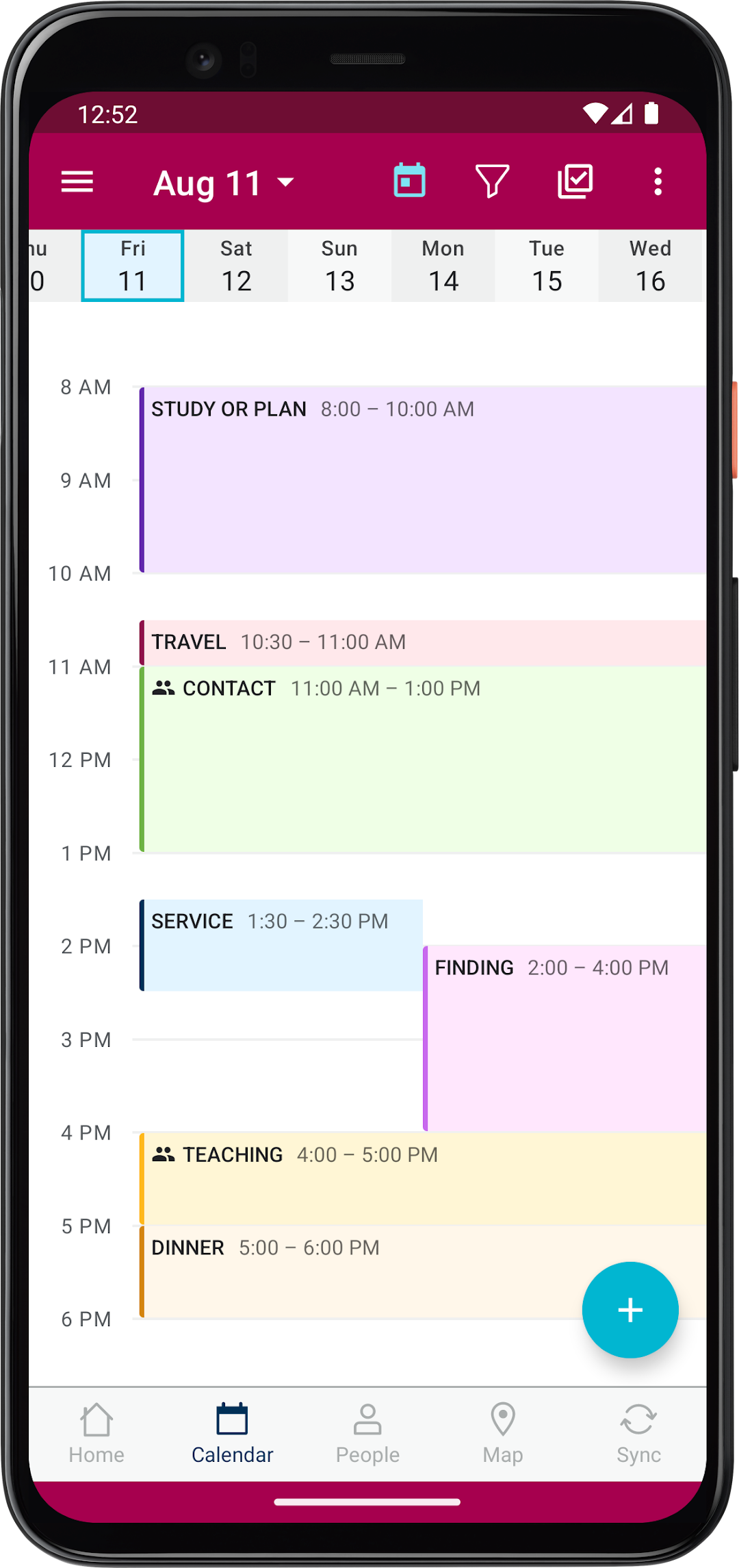Open the TRAVEL 10:30 event
This screenshot has height=1568, width=739.
click(423, 642)
